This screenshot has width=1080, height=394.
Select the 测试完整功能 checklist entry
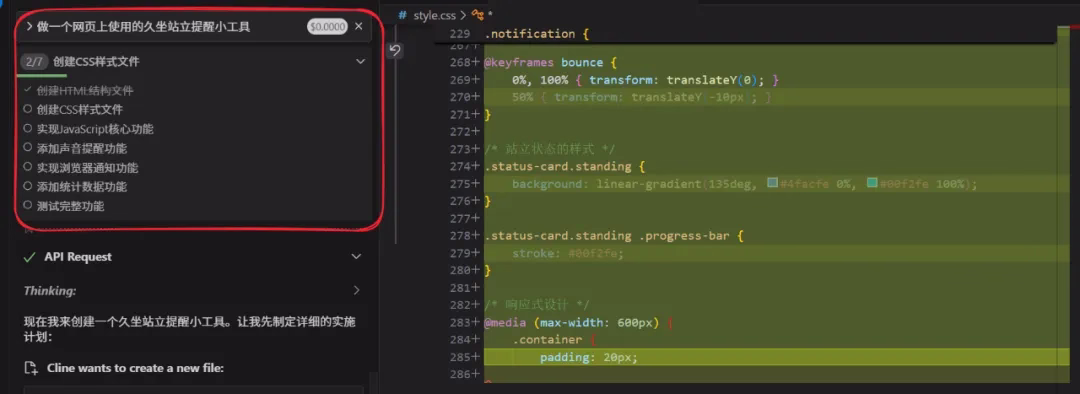[64, 205]
